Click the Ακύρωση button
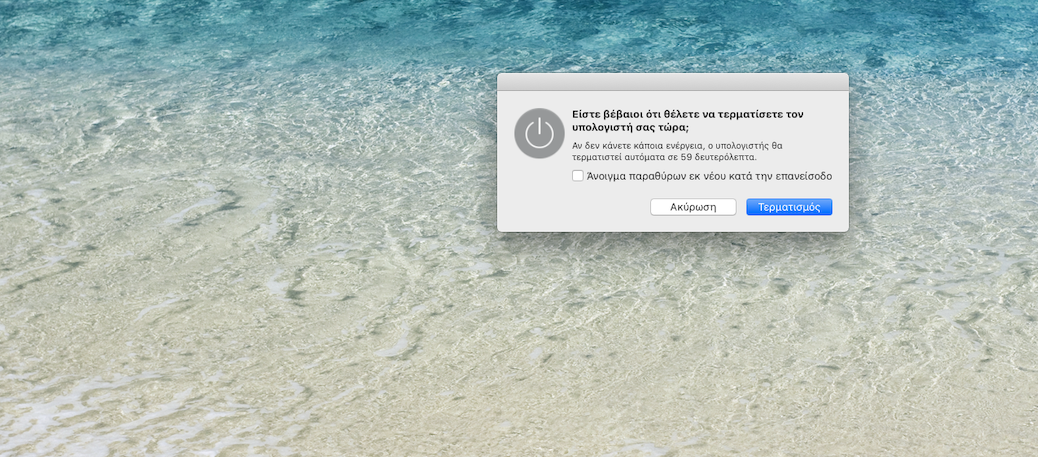The image size is (1038, 457). click(693, 207)
